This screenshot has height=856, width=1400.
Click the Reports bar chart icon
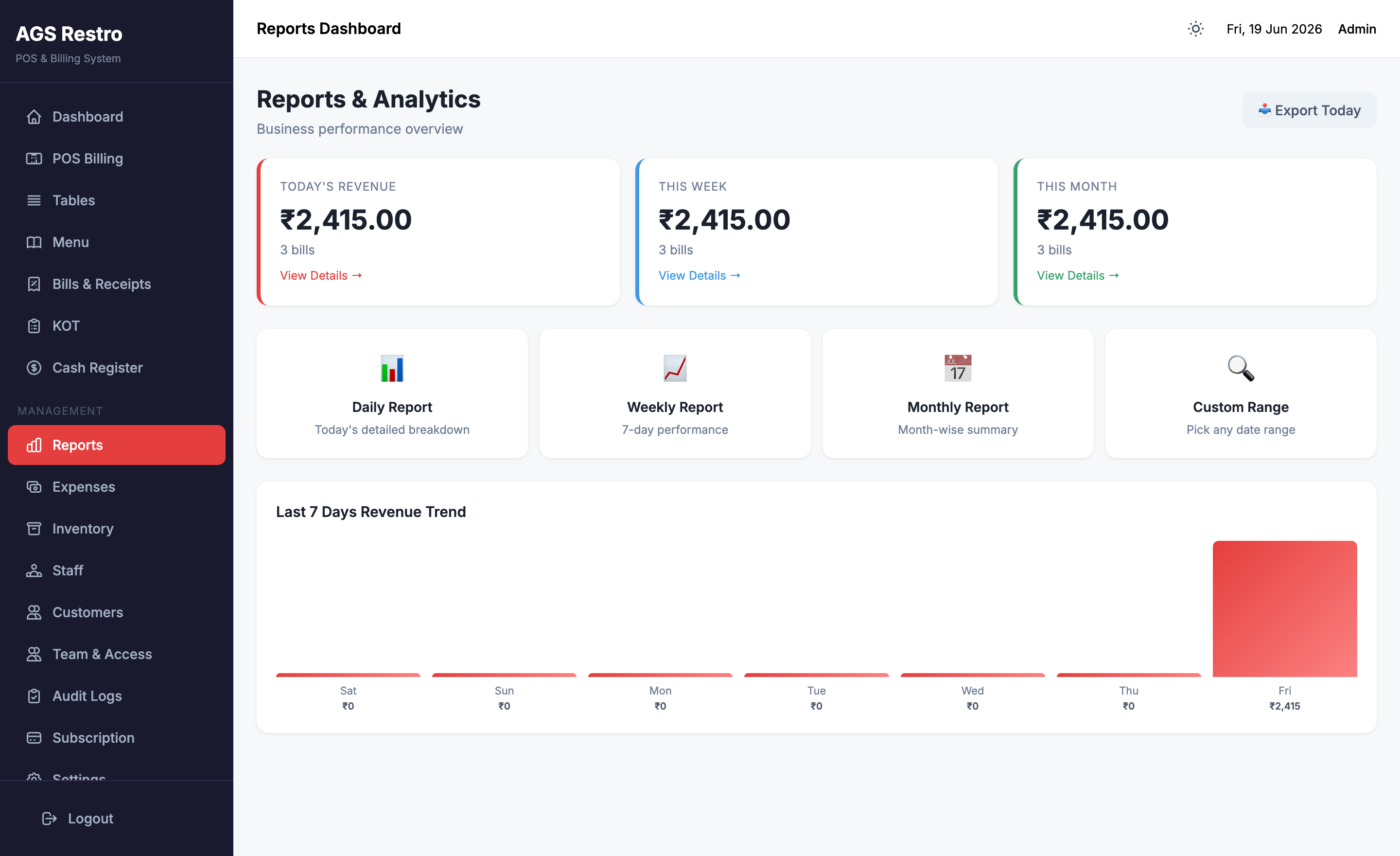34,445
